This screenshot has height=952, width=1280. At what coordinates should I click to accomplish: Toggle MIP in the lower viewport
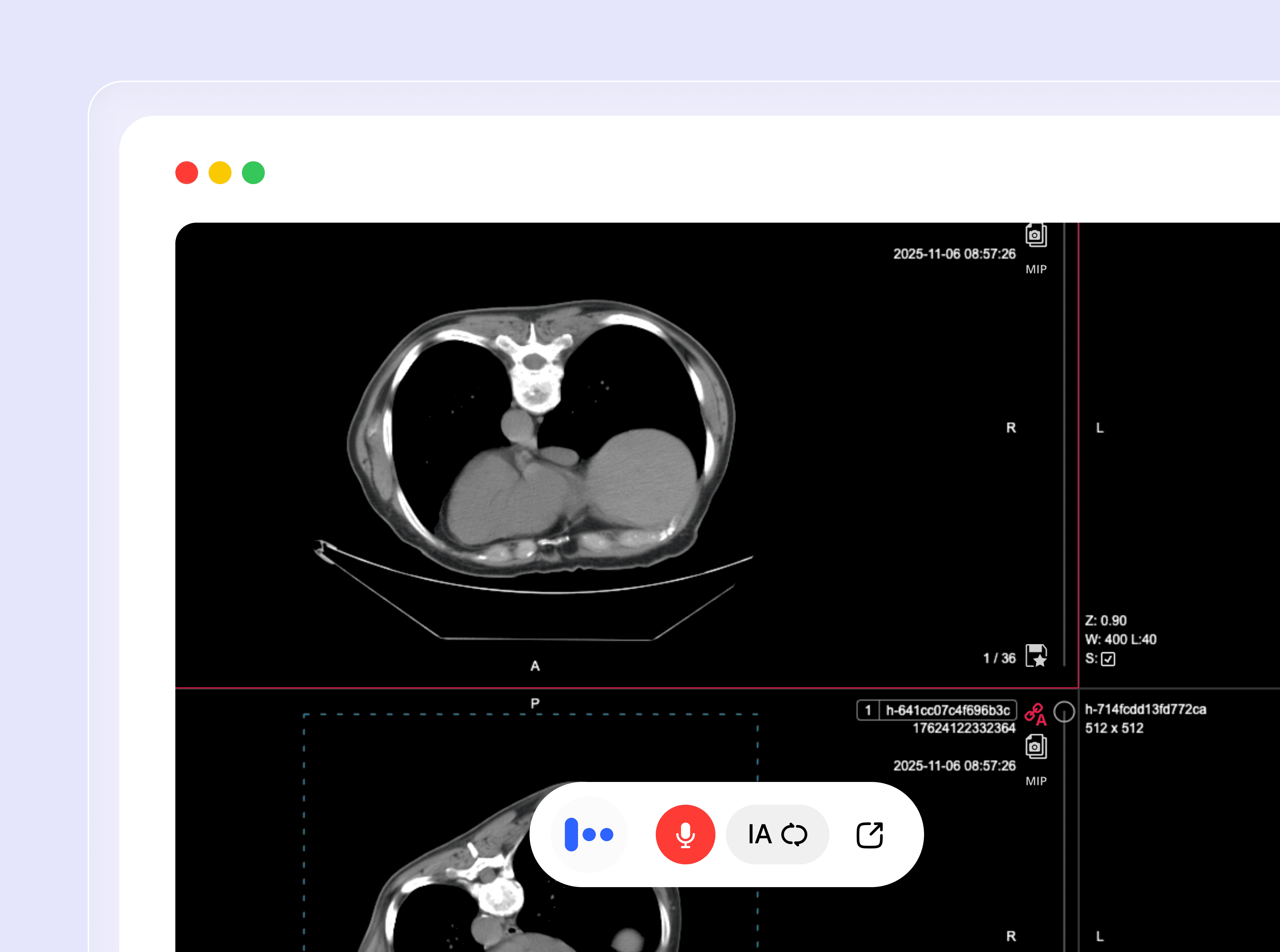click(1036, 781)
